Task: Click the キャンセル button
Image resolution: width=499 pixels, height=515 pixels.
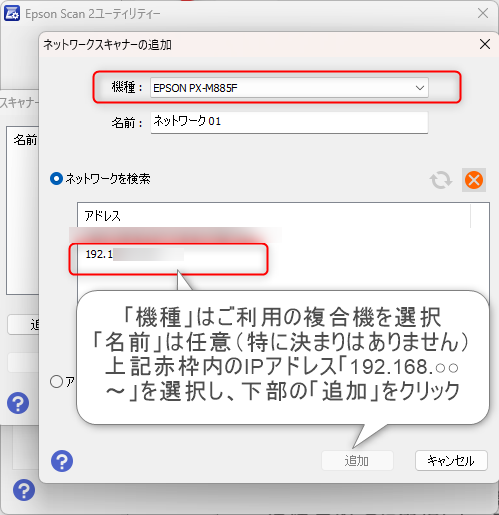Action: click(x=451, y=461)
